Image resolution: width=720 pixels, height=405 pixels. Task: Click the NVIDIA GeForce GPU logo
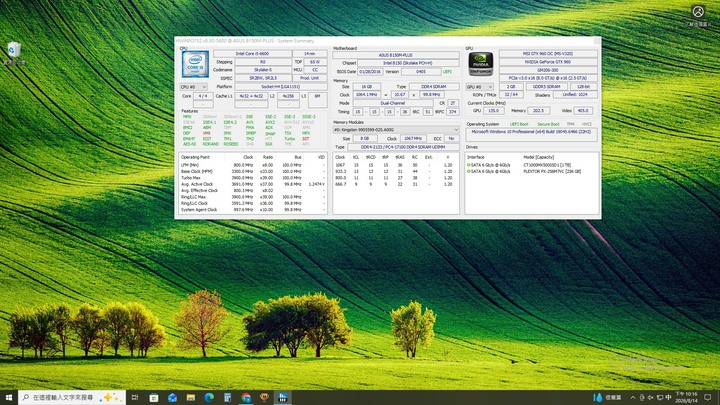[x=480, y=64]
